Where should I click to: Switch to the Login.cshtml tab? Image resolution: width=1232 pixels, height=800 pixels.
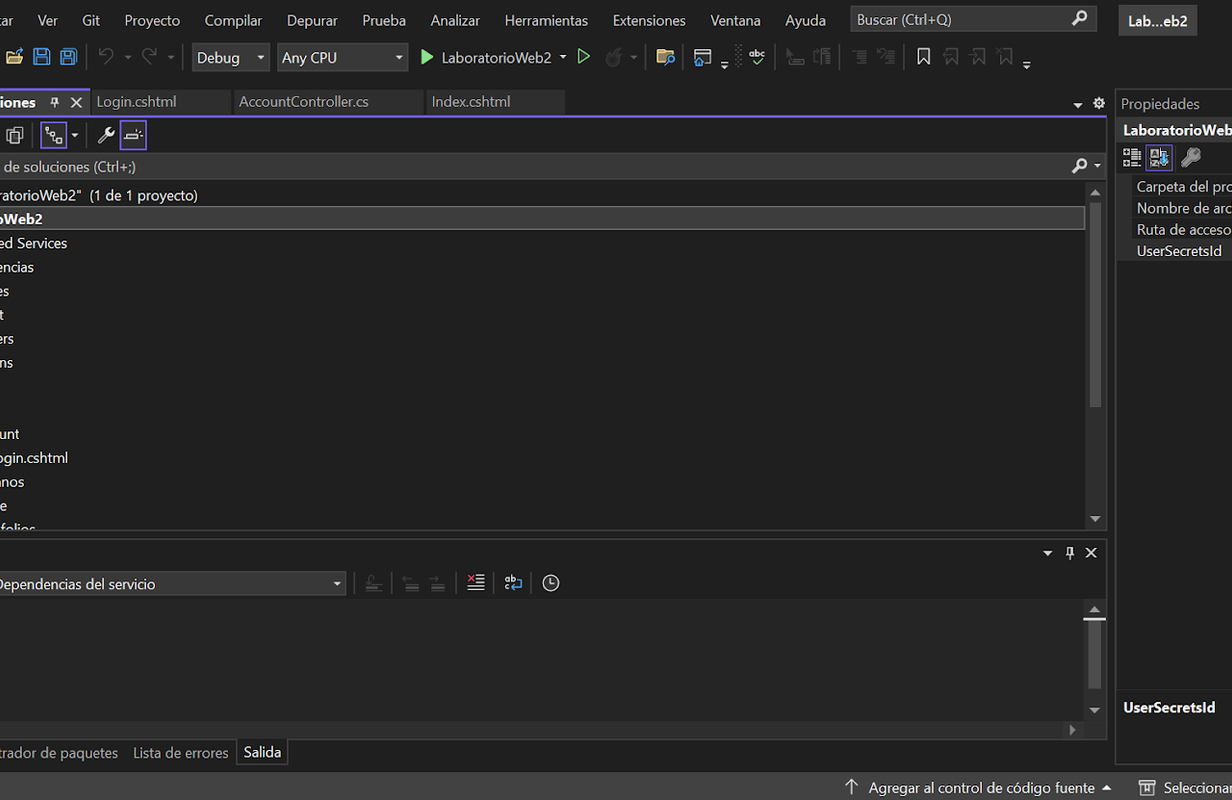pos(160,102)
